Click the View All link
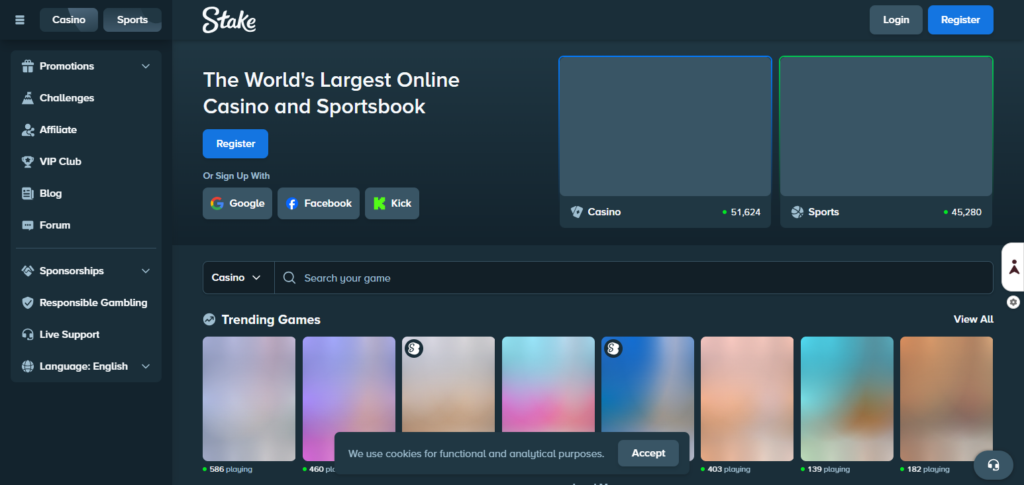1024x485 pixels. (x=974, y=319)
